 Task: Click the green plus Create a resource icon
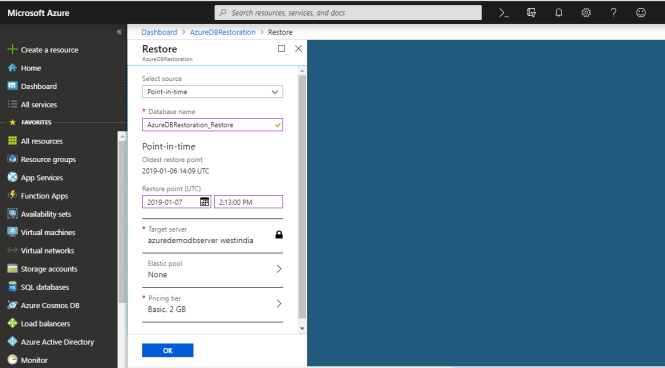[12, 50]
